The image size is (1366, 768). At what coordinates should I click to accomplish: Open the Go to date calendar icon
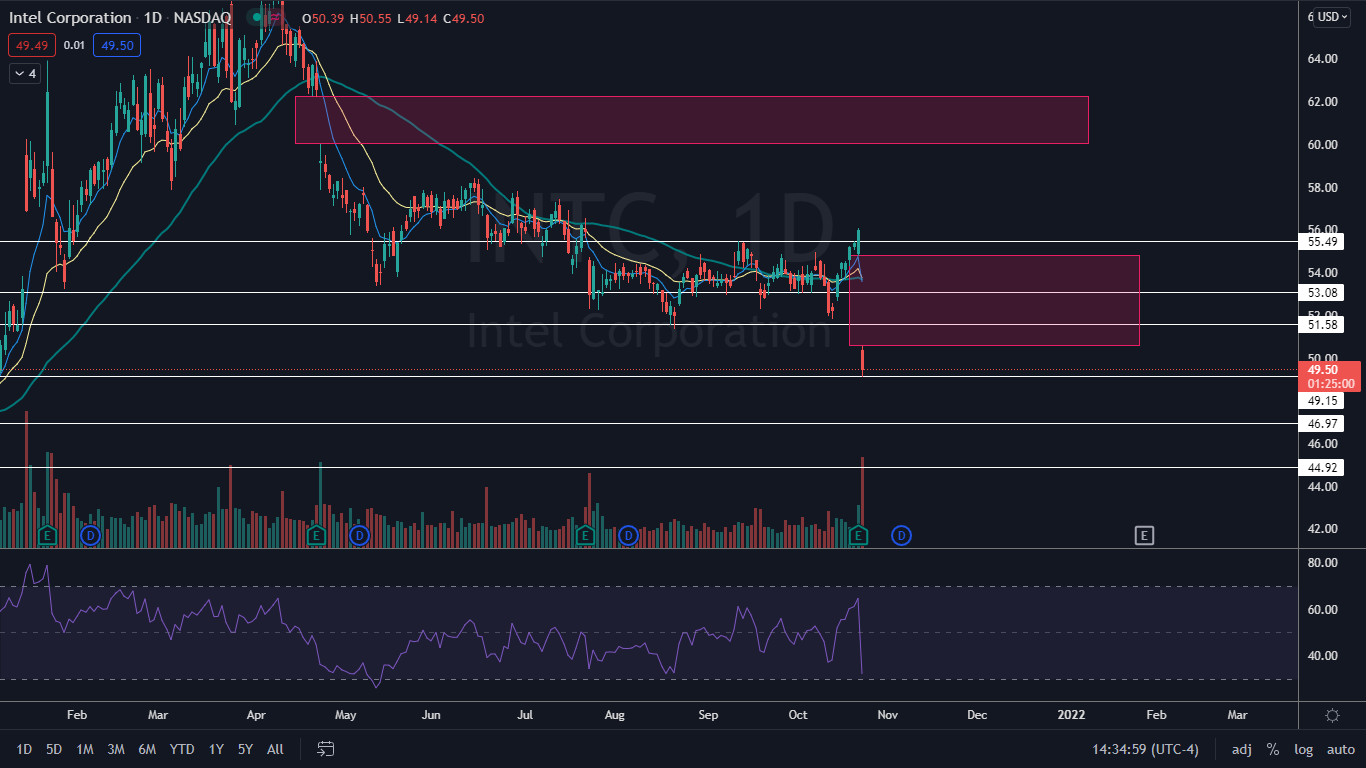(x=326, y=749)
